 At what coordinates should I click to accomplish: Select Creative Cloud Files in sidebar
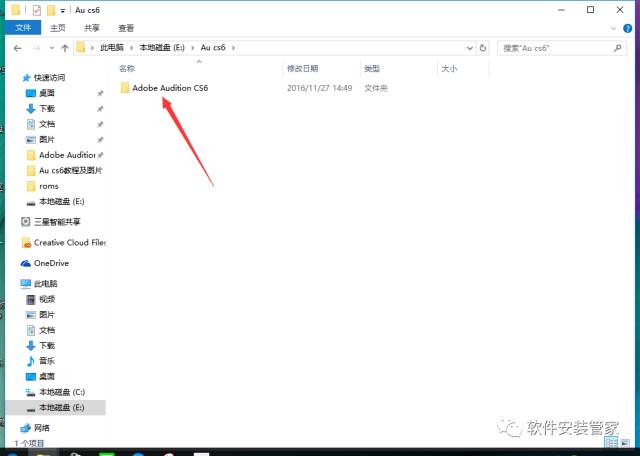[69, 242]
